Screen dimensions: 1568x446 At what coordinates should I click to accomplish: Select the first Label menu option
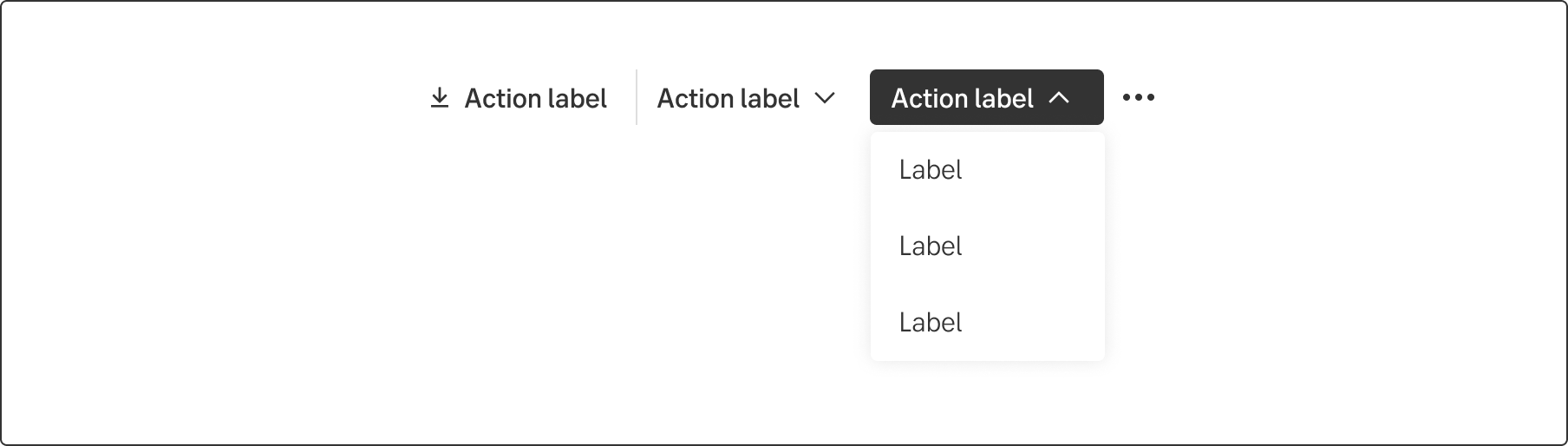(x=931, y=170)
